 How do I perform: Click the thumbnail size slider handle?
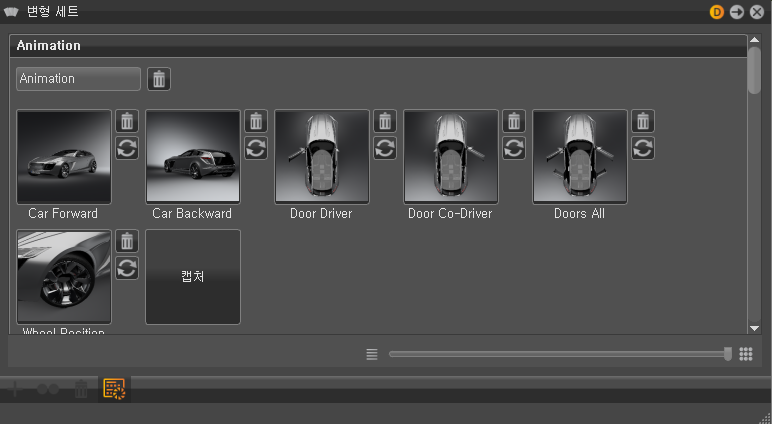tap(728, 354)
